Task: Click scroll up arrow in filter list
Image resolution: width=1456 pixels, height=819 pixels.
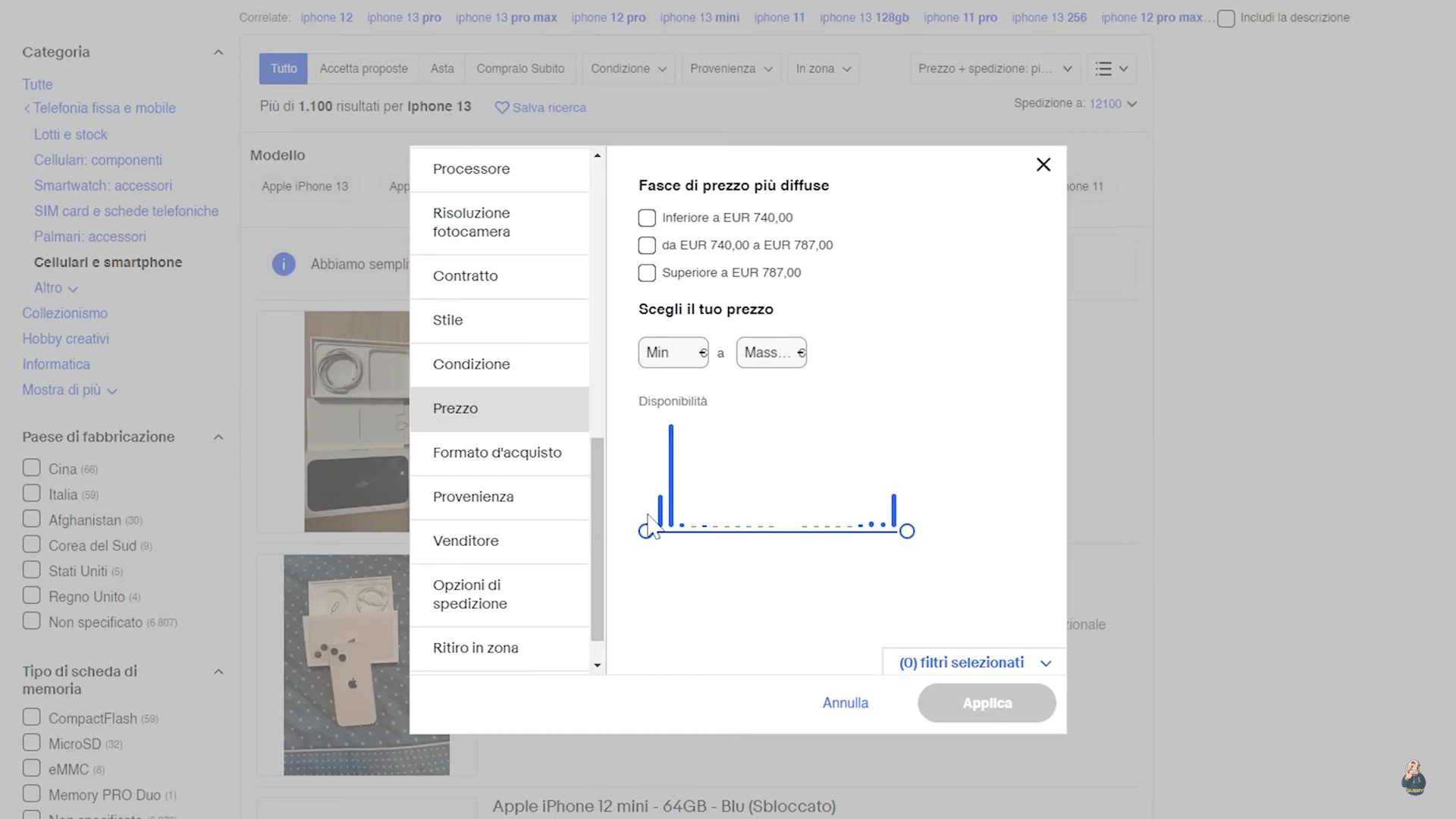Action: 598,155
